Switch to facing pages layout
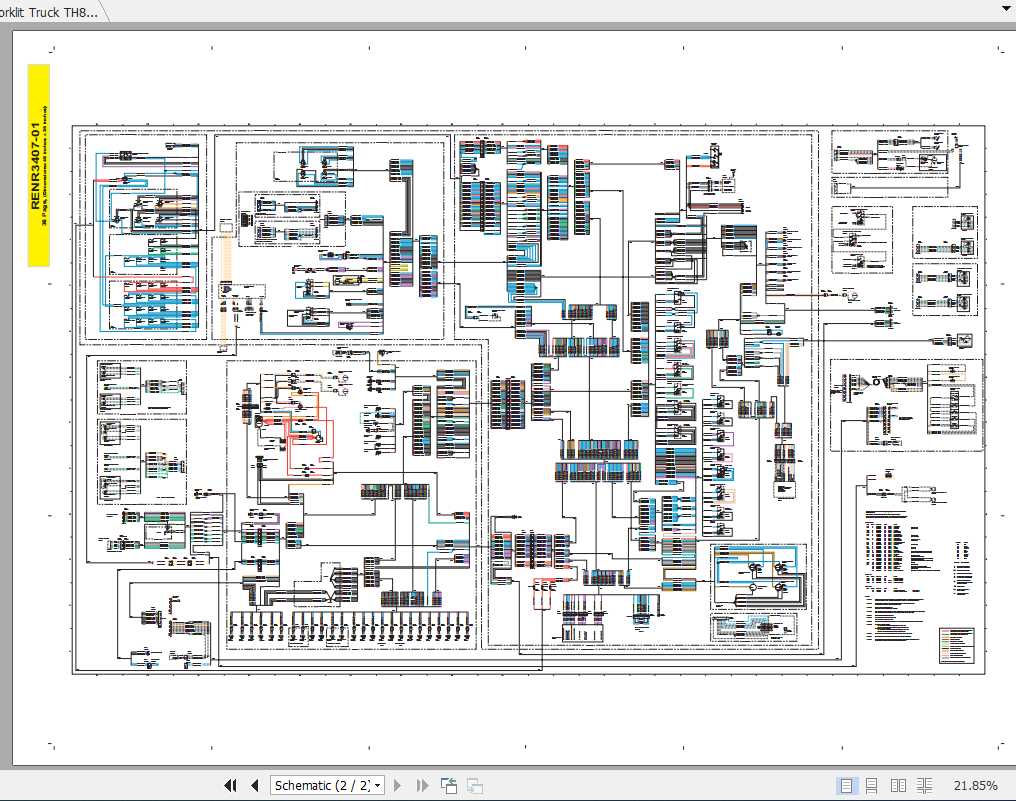1016x801 pixels. point(898,785)
